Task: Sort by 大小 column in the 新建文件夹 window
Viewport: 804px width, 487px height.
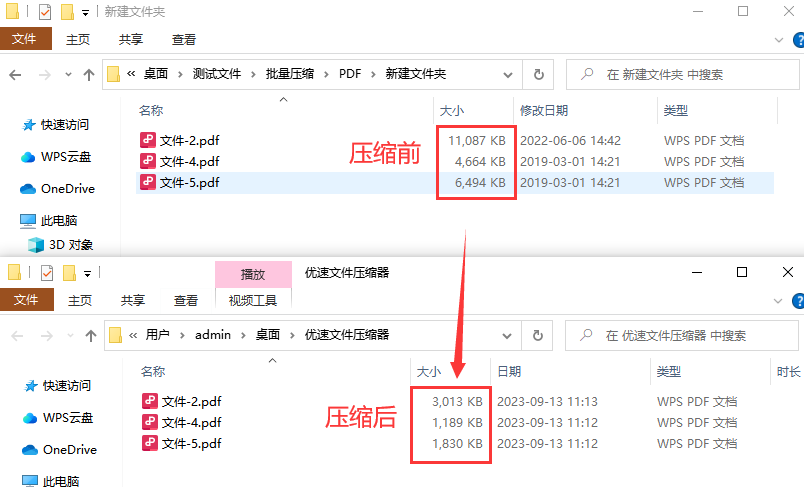Action: 452,111
